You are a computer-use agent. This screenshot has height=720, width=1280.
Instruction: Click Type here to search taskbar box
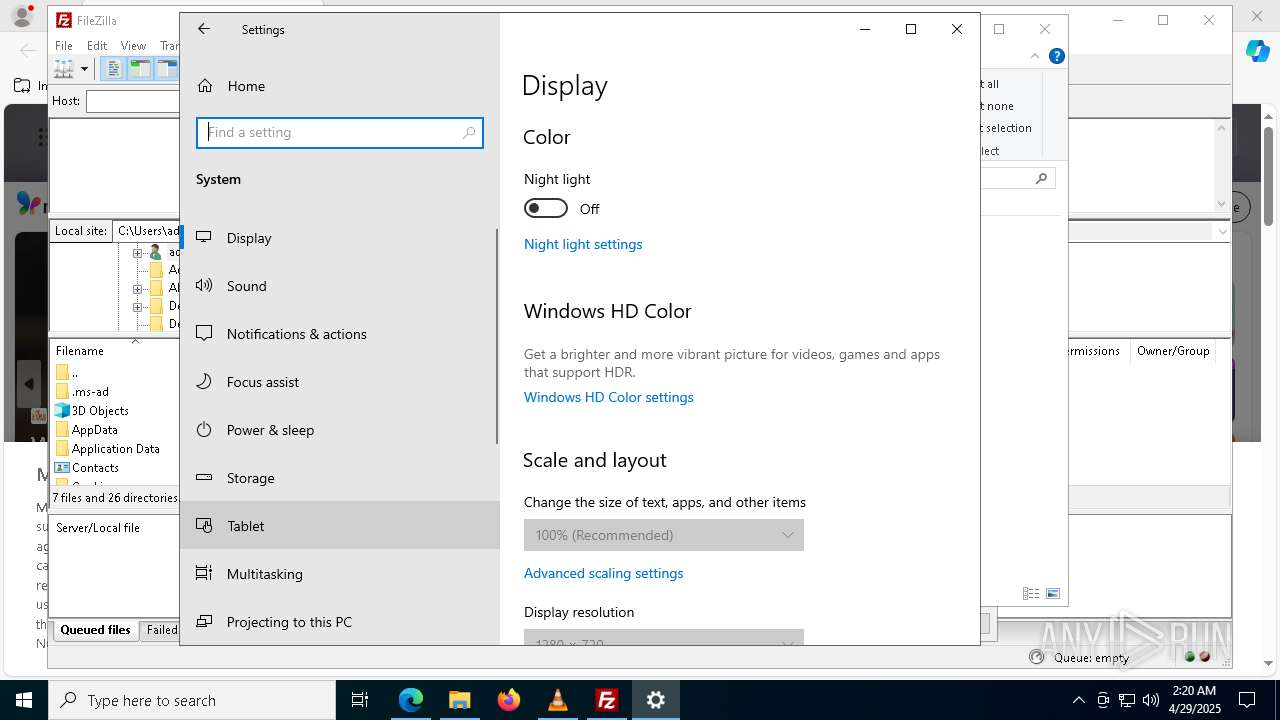[x=192, y=700]
